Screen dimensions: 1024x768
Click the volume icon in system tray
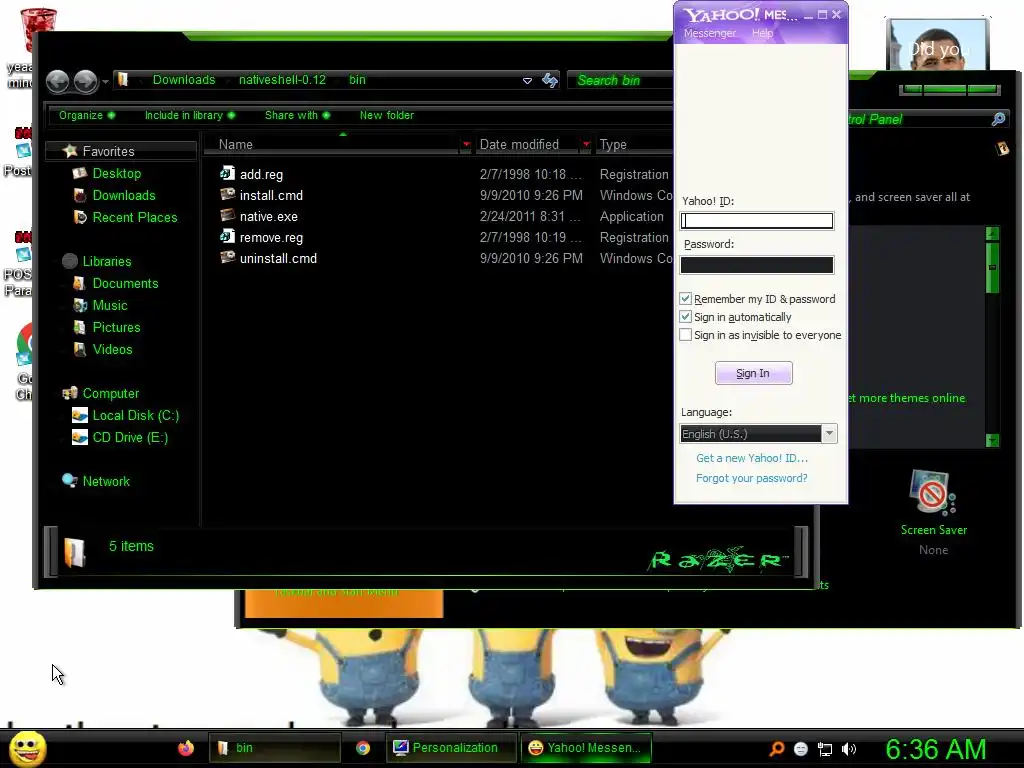(849, 749)
